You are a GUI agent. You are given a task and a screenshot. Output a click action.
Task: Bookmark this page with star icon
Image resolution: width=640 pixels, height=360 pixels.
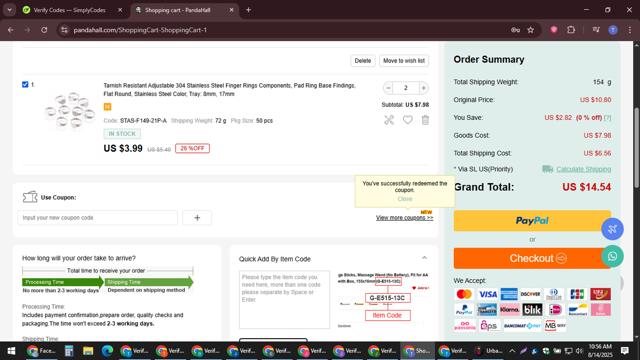[531, 30]
